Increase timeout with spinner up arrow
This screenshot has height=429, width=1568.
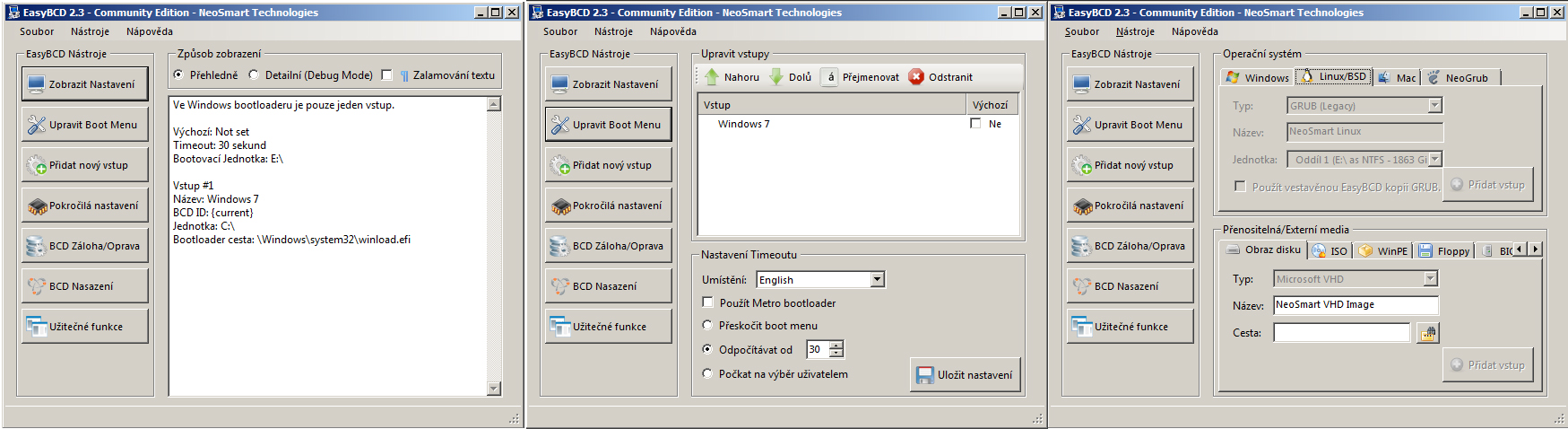point(836,346)
